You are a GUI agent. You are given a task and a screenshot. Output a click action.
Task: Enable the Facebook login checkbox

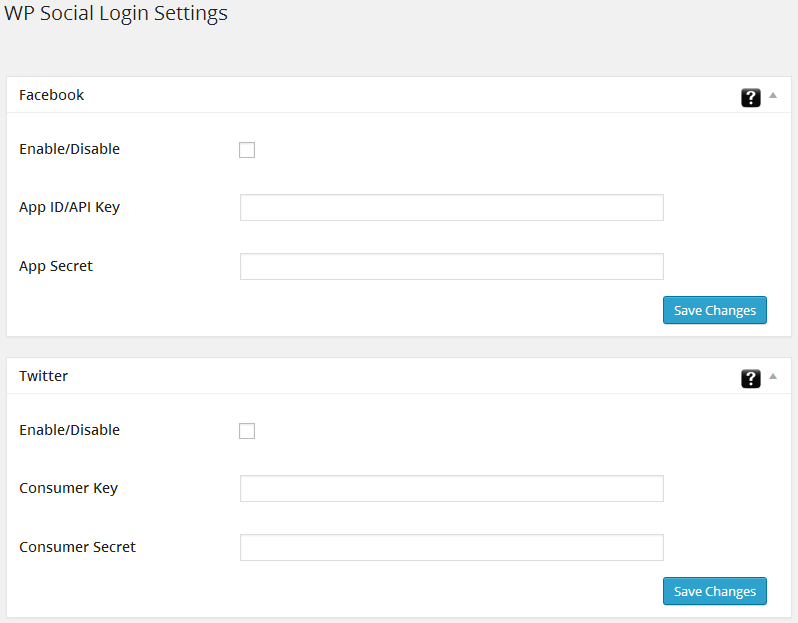[x=247, y=150]
